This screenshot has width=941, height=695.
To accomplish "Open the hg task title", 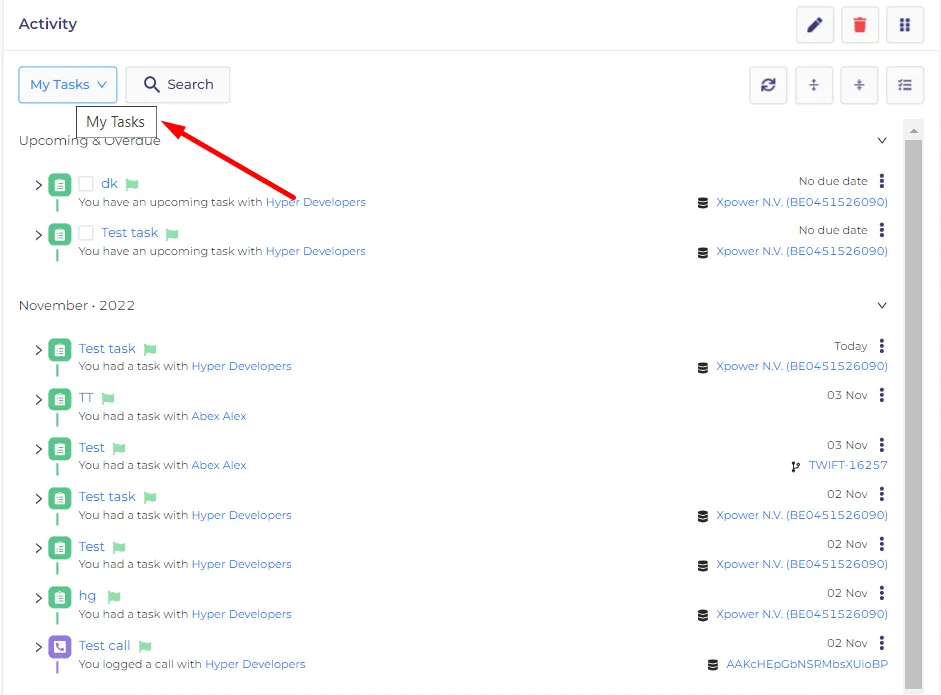I will point(88,596).
